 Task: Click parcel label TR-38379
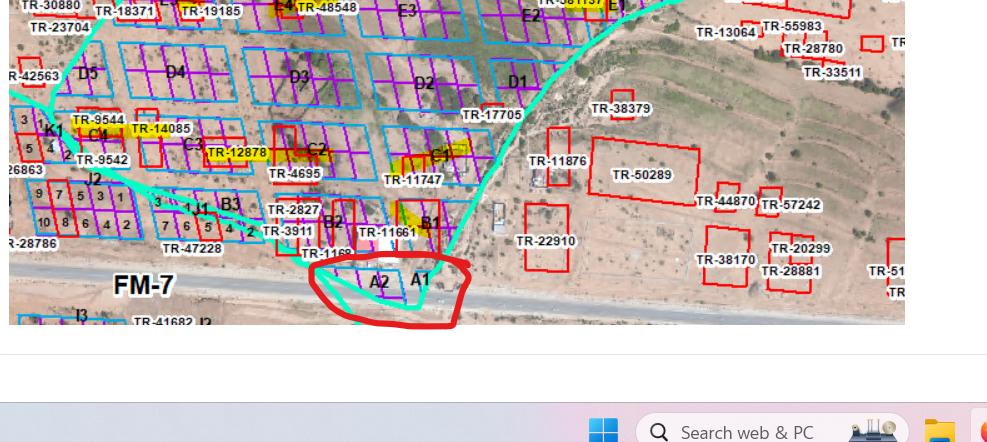coord(621,109)
